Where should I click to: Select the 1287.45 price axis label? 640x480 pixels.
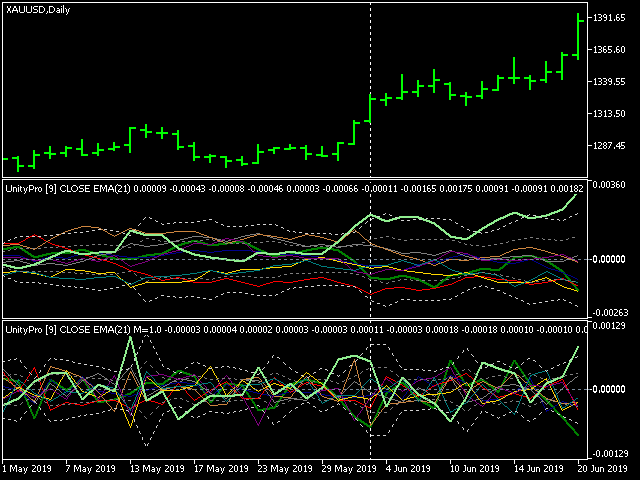608,146
